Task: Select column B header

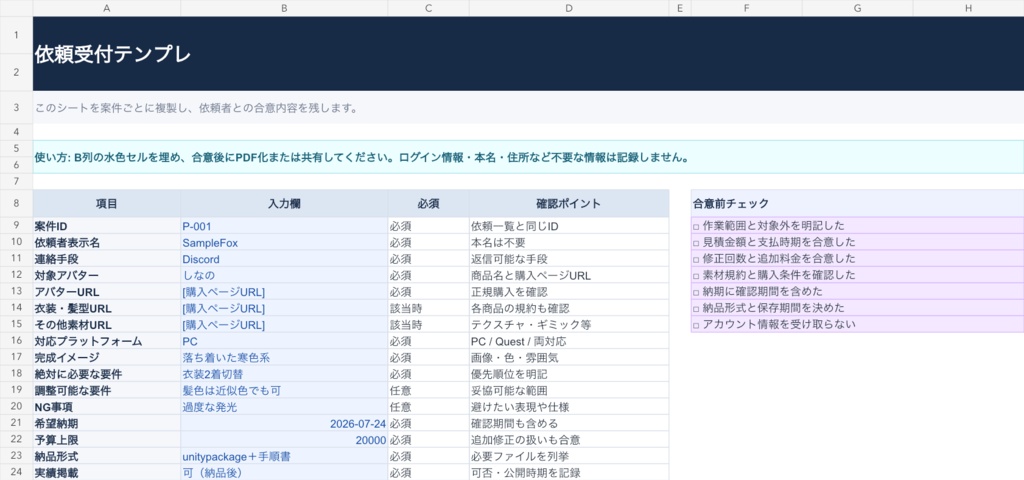Action: pos(284,8)
